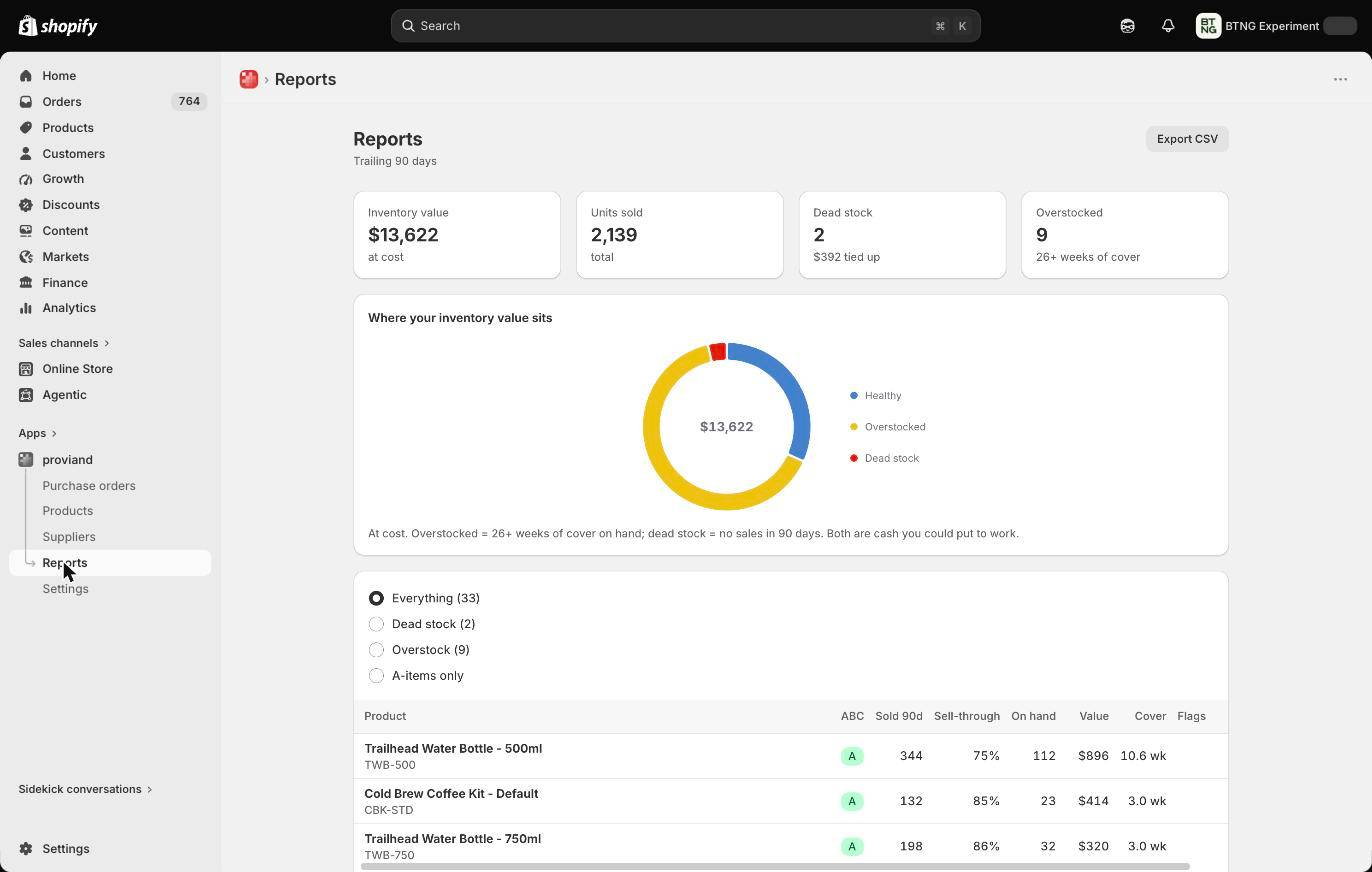Select the Overstock (9) filter

click(x=419, y=650)
